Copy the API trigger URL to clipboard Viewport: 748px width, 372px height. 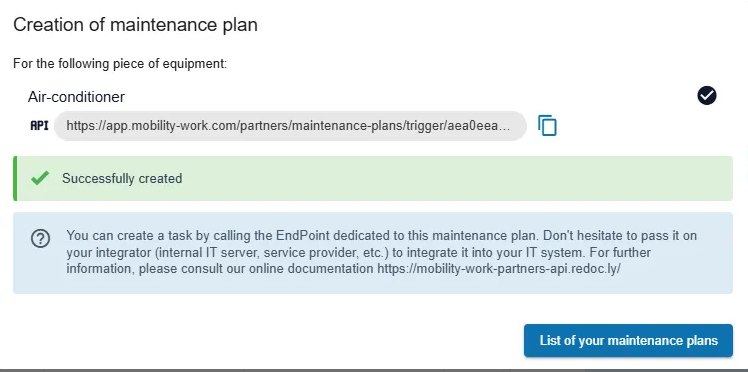point(547,125)
